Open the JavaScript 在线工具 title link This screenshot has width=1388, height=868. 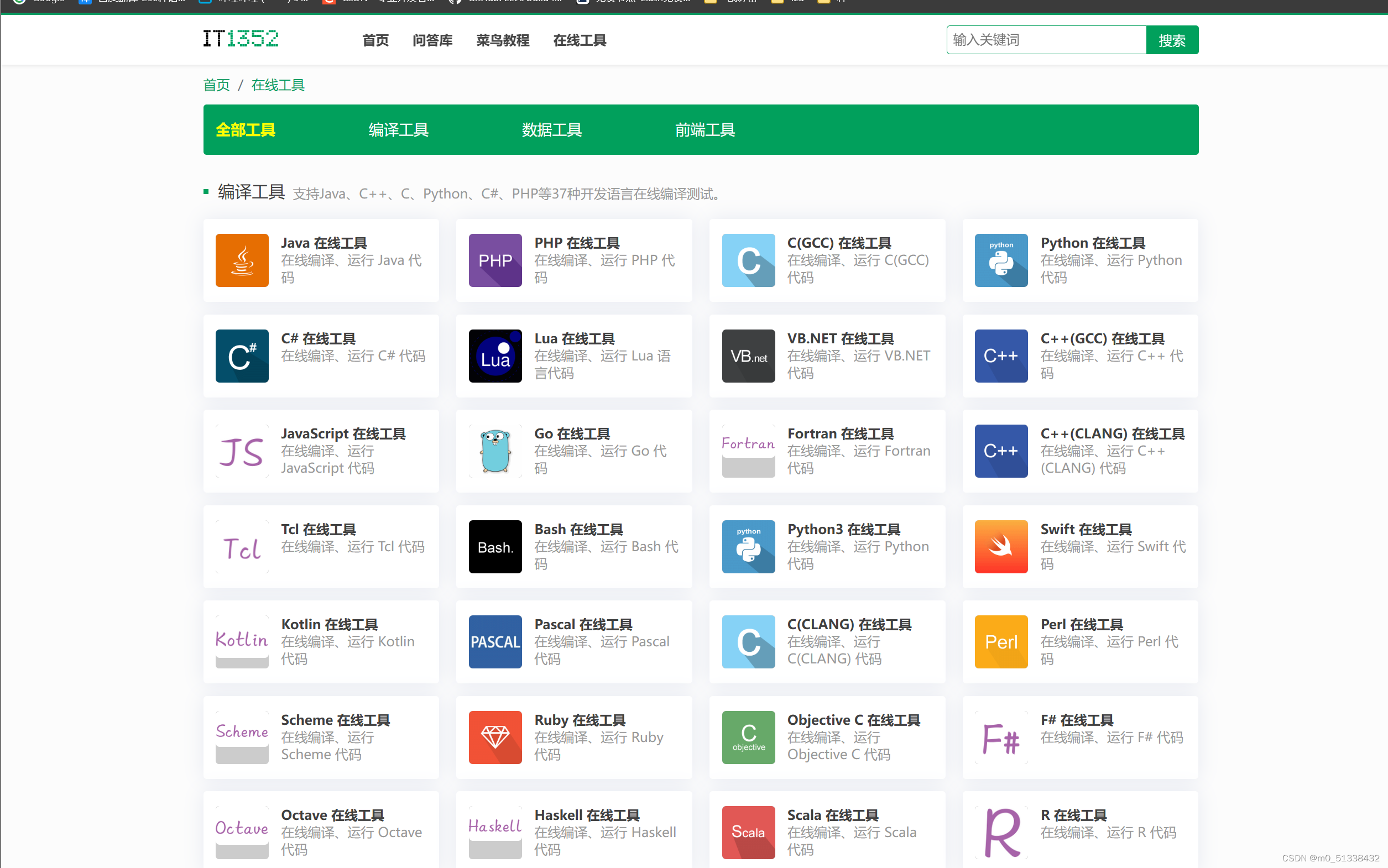(x=343, y=434)
